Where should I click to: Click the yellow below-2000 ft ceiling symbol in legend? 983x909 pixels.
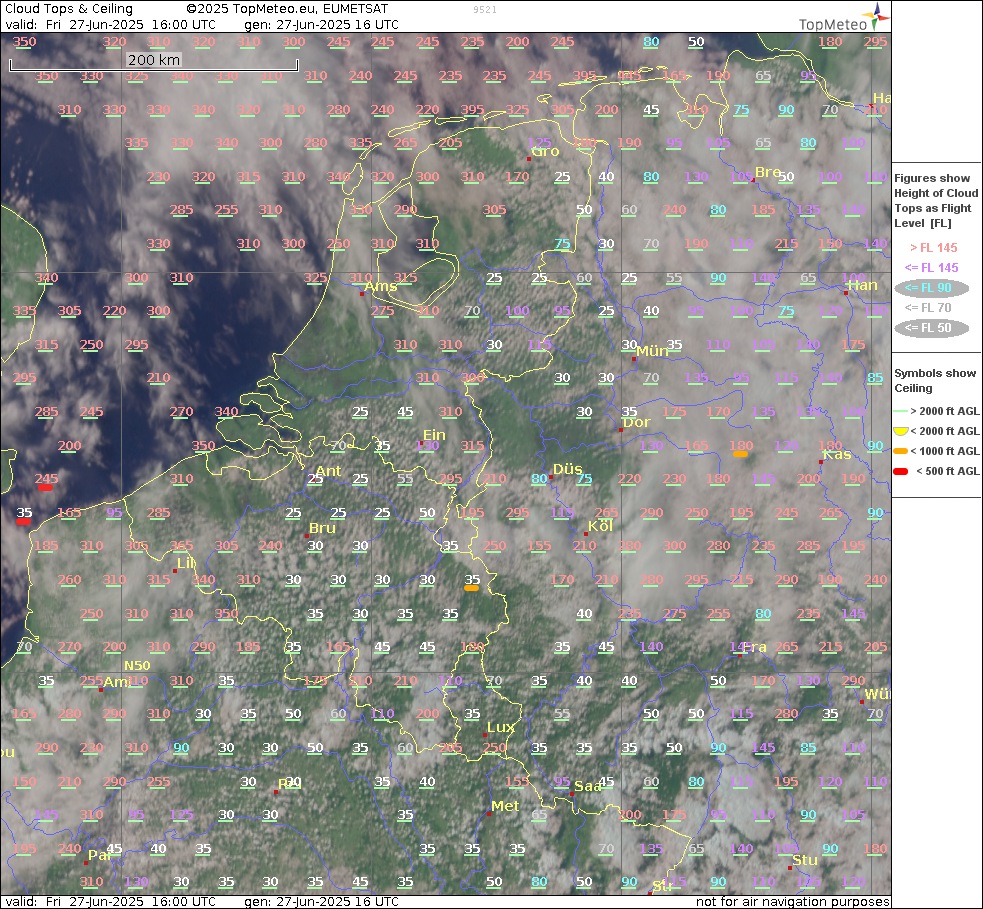[901, 431]
